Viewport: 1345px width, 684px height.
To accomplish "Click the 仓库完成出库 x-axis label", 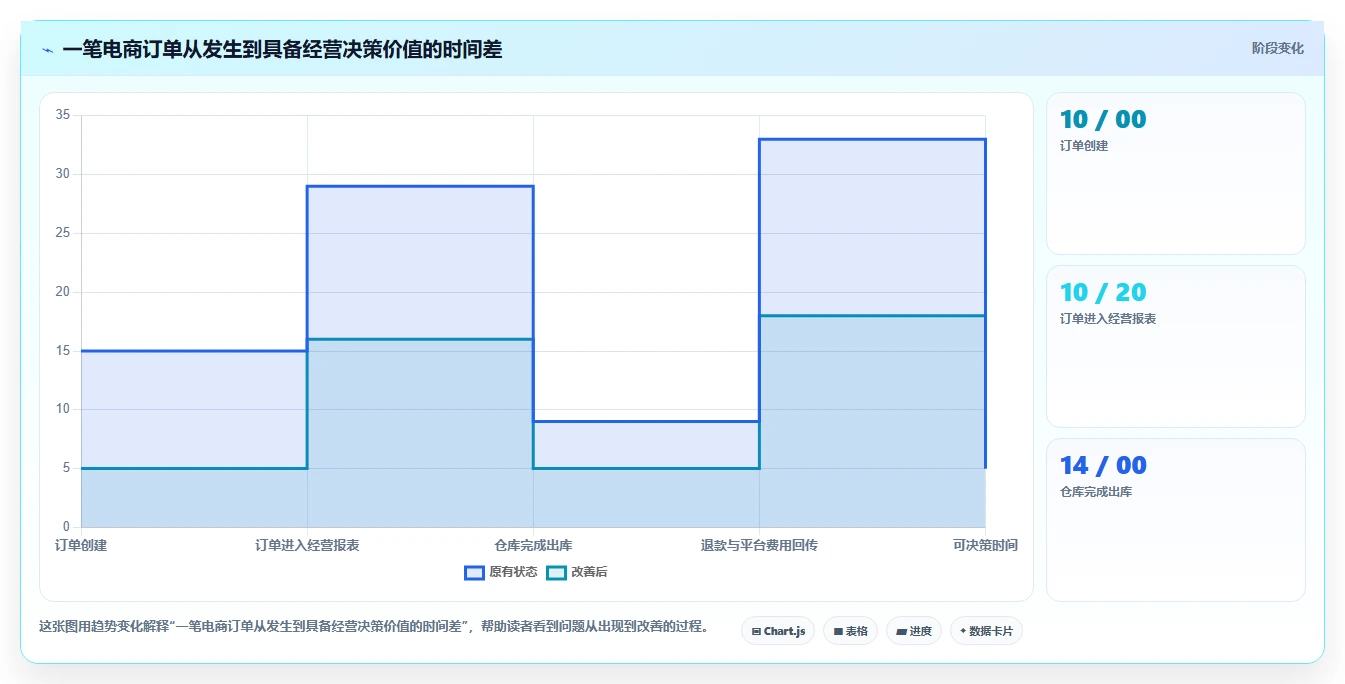I will (533, 545).
